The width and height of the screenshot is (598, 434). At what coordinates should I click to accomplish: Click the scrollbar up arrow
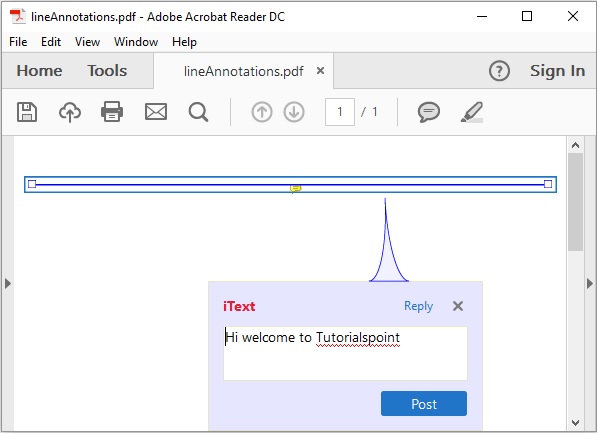(575, 145)
